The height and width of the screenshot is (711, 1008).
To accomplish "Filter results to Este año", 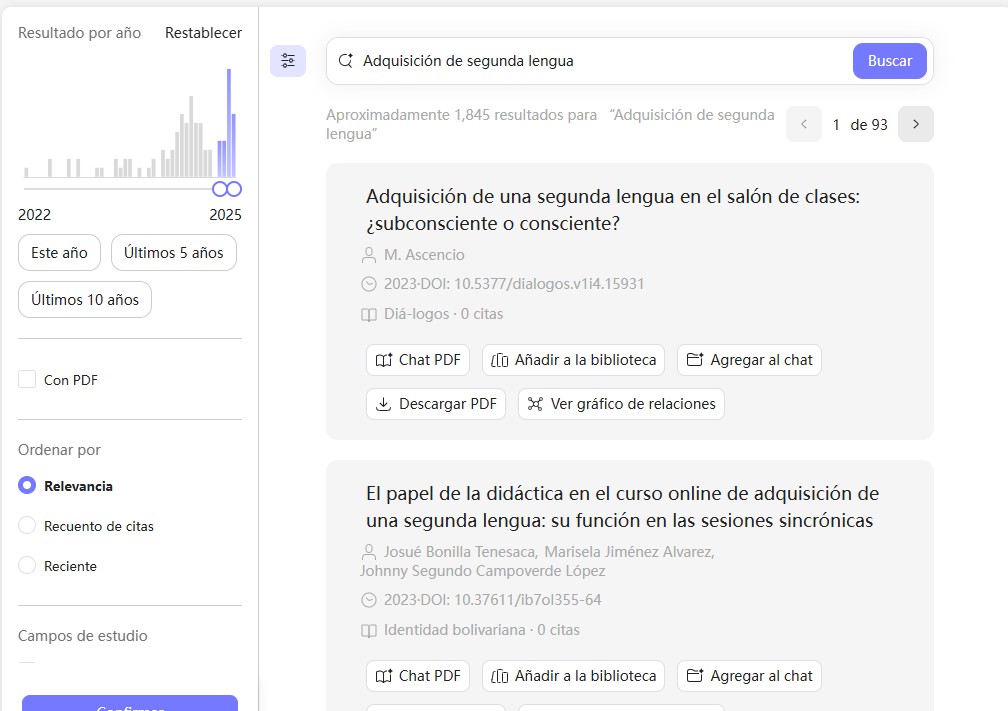I will 59,253.
